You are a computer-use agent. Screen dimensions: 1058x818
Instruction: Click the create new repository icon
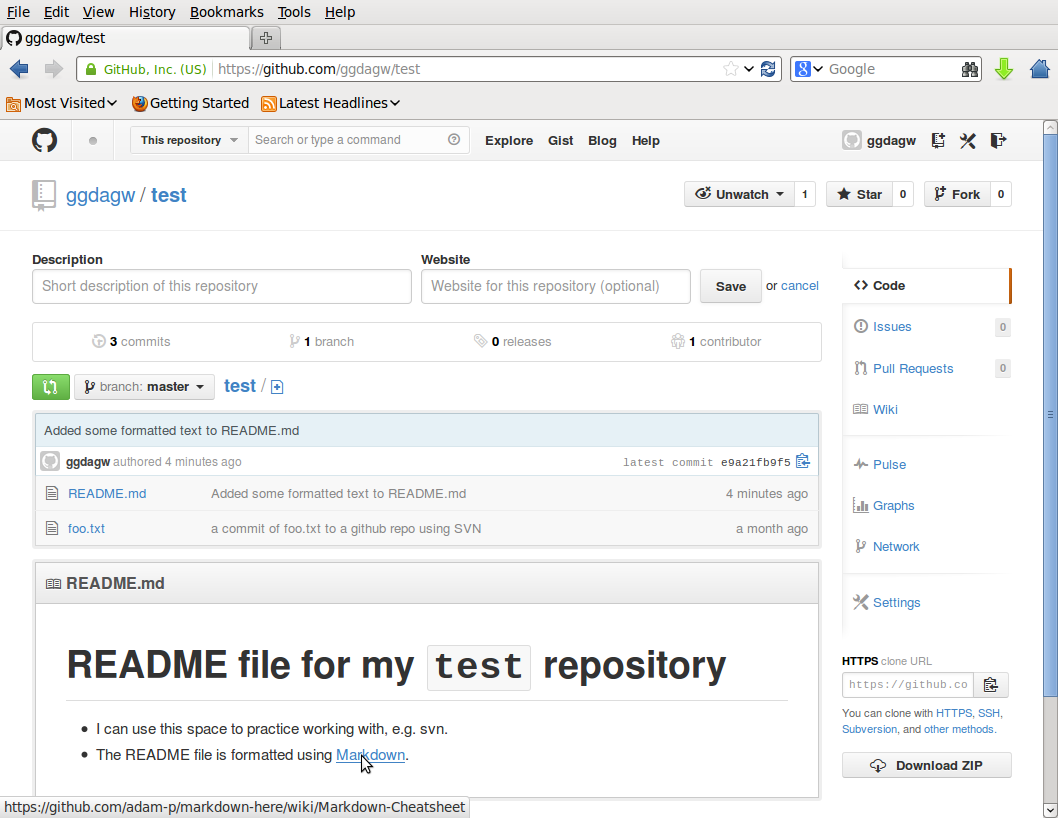(937, 141)
